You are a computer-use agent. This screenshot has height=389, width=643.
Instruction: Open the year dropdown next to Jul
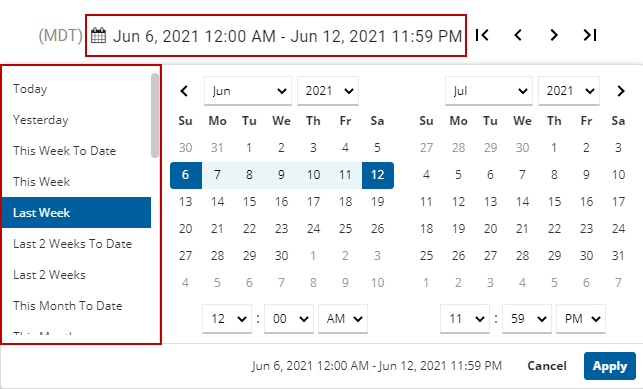569,91
